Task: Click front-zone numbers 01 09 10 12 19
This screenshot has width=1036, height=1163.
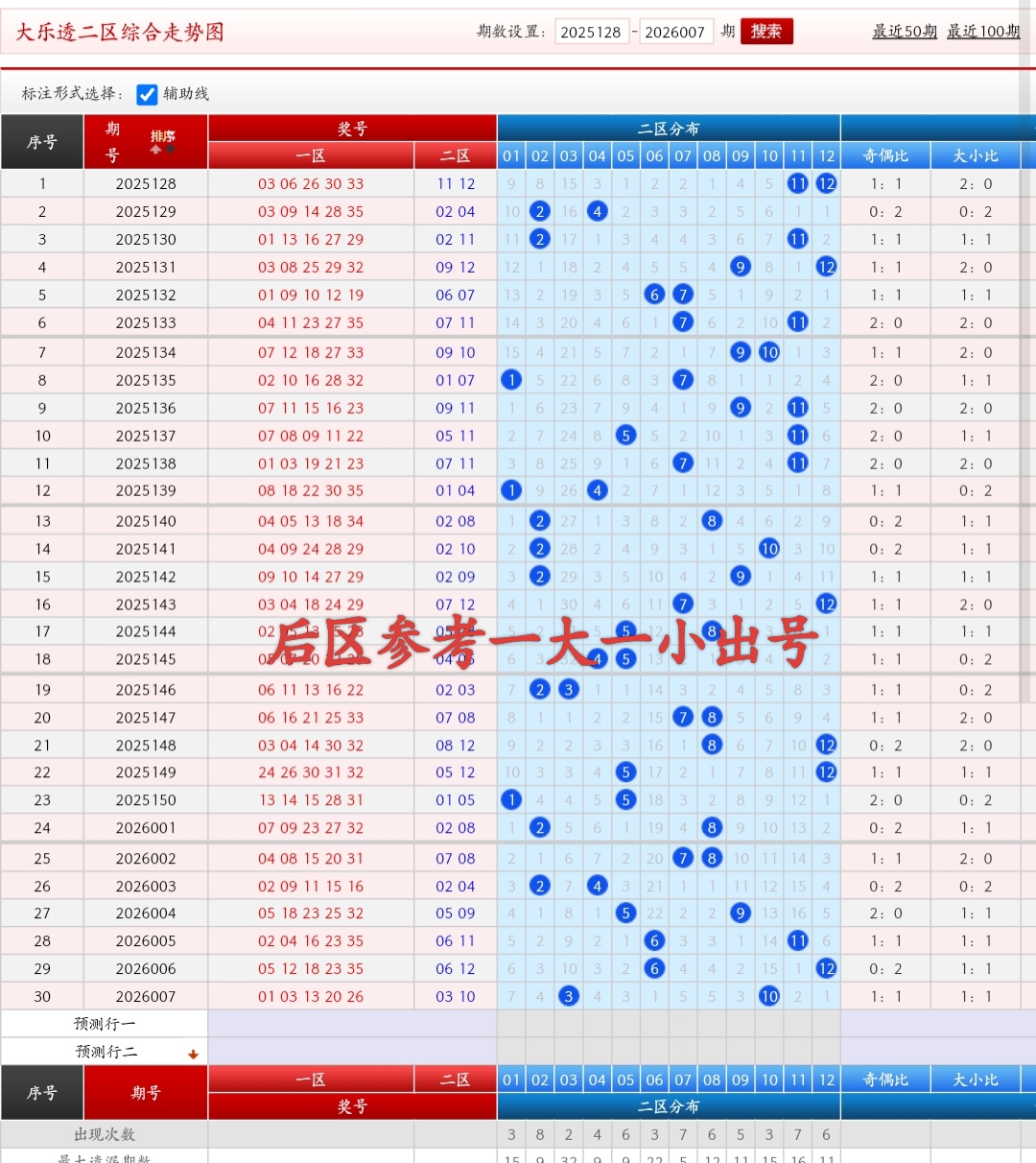Action: [x=311, y=295]
